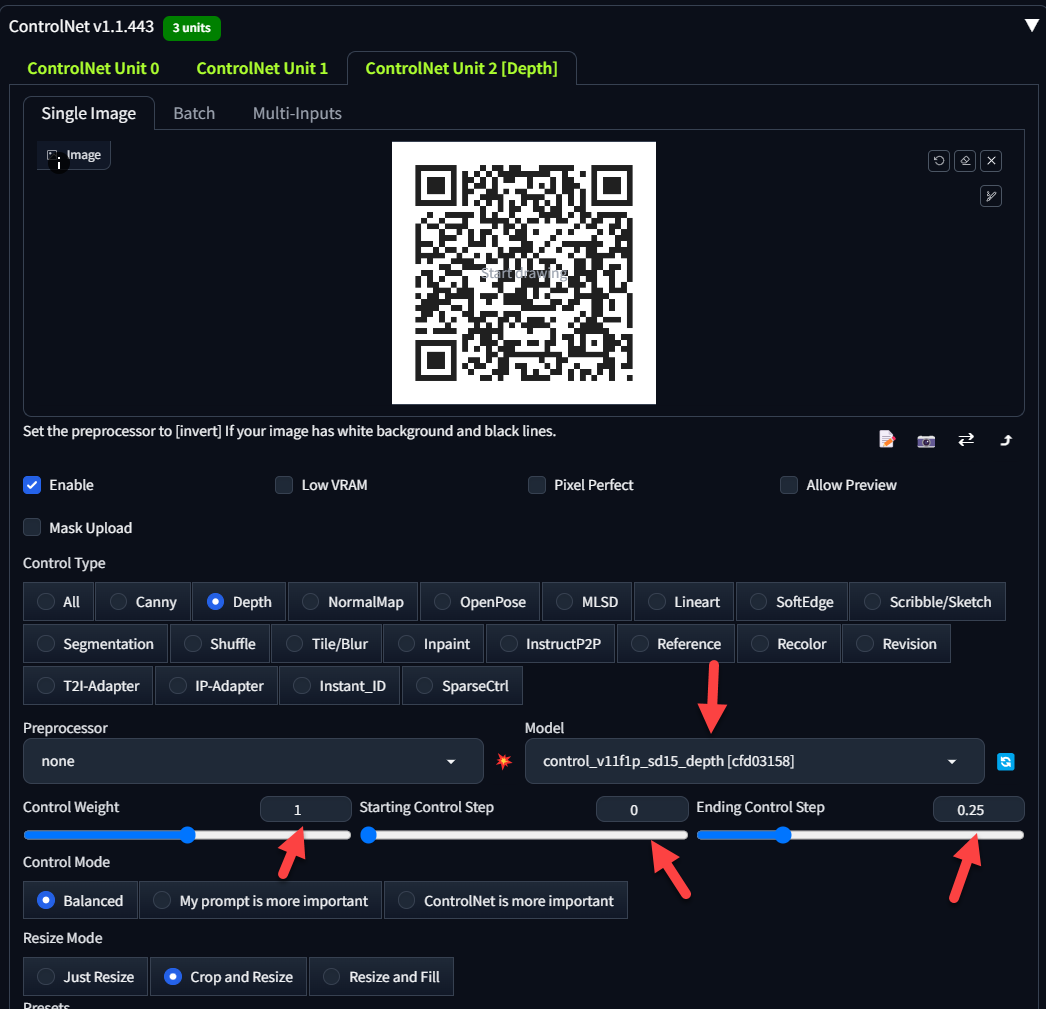
Task: Run preprocessor with the red explosion icon
Action: (504, 761)
